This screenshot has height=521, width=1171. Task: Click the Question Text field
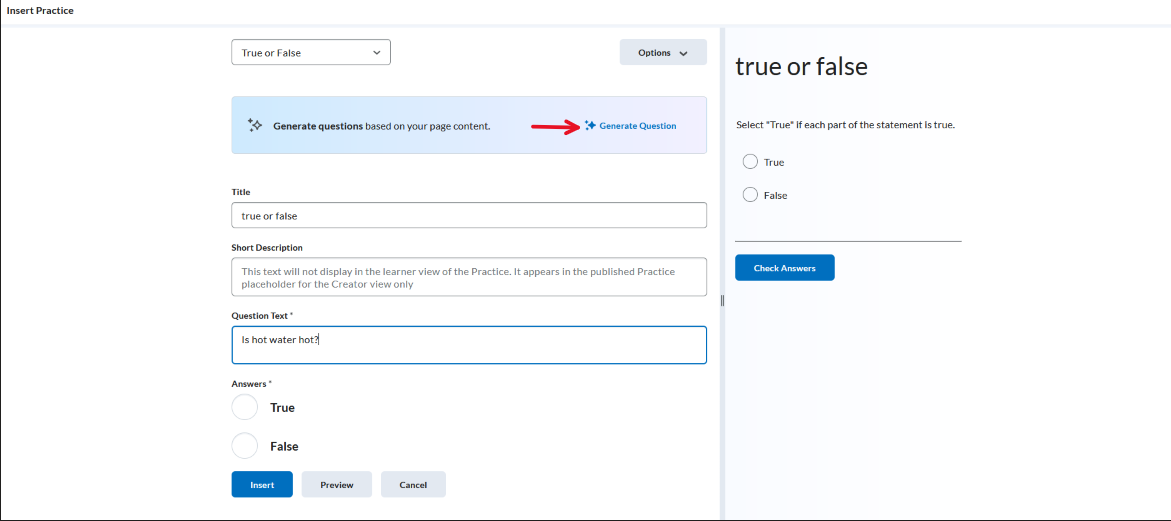click(x=469, y=345)
